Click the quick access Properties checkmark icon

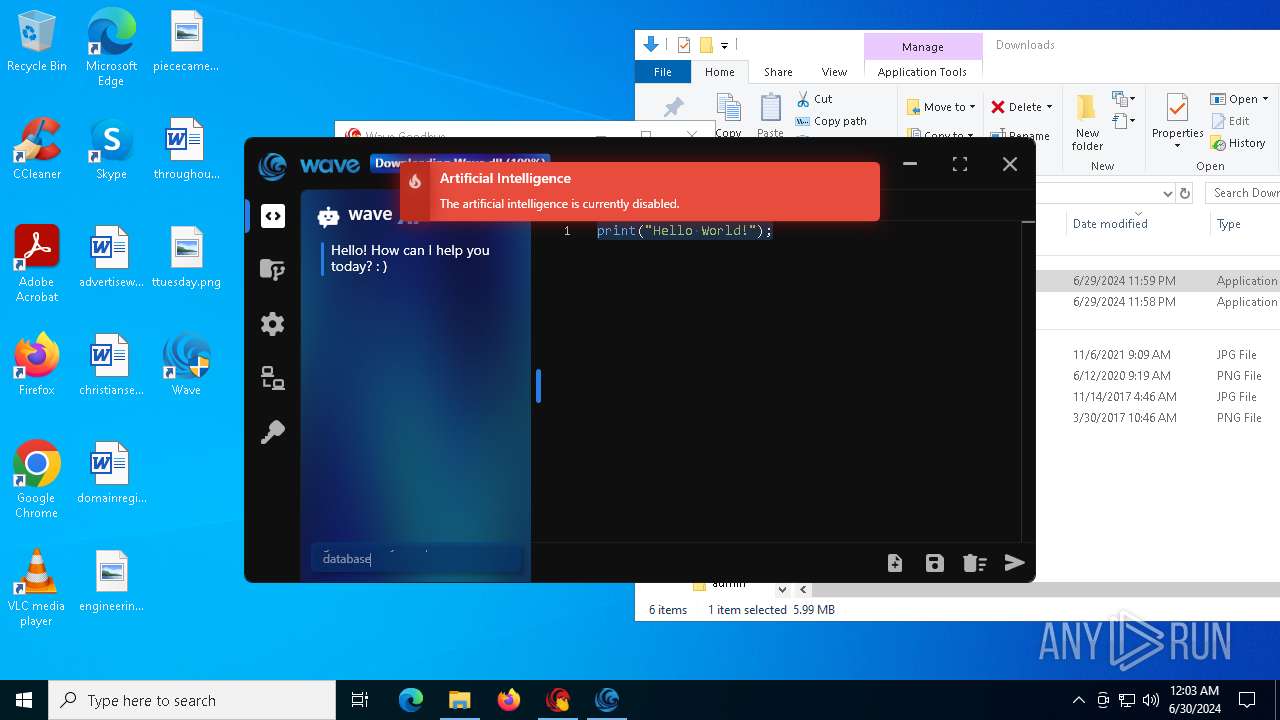pyautogui.click(x=684, y=45)
